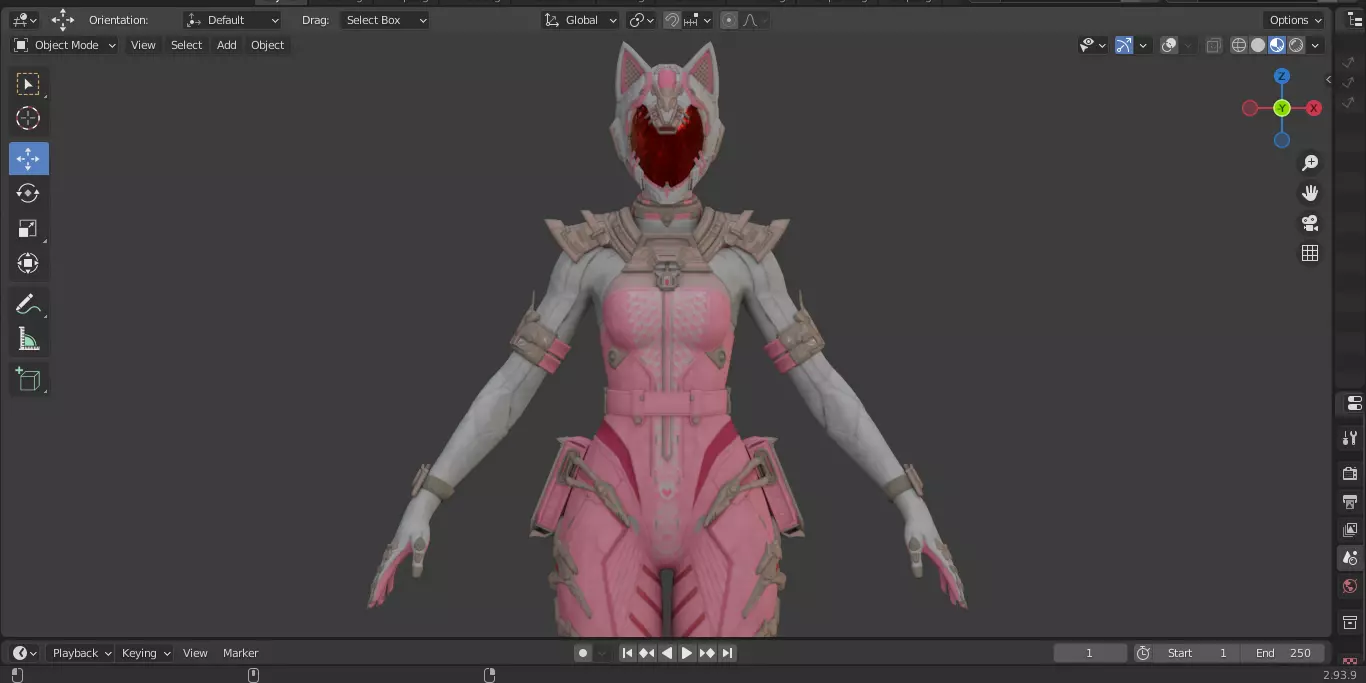Choose the Move tool
This screenshot has width=1366, height=683.
click(x=28, y=159)
